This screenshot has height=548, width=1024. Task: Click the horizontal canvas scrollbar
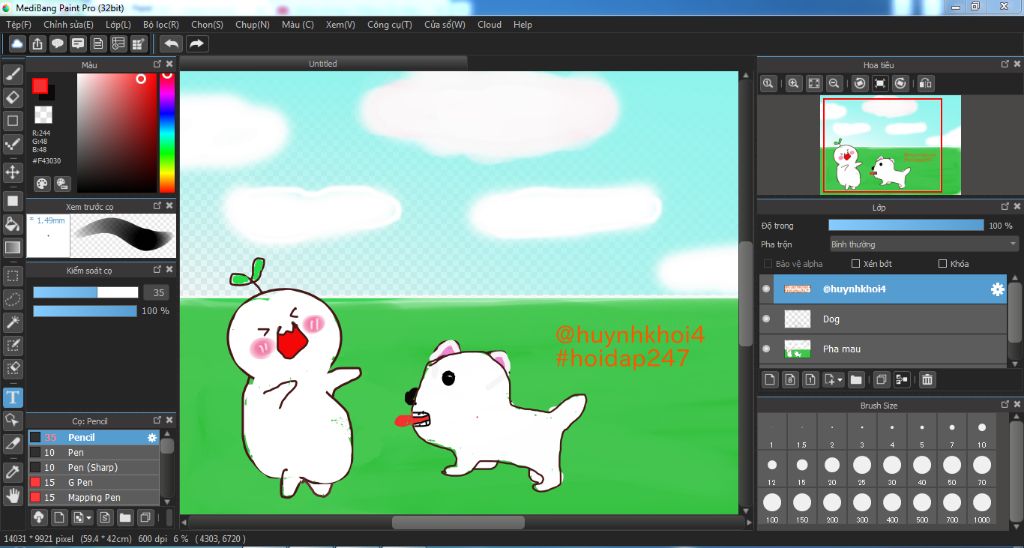pyautogui.click(x=458, y=523)
